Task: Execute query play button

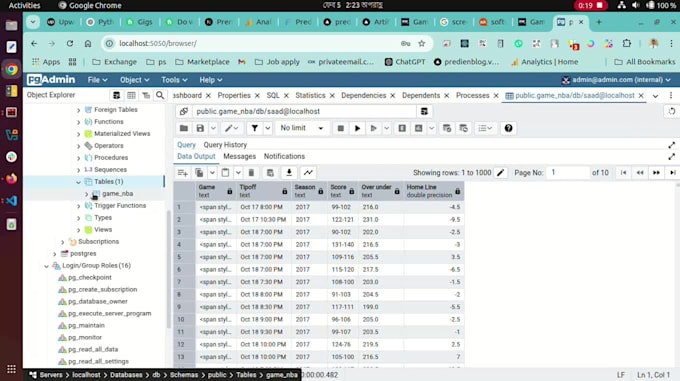Action: 357,128
